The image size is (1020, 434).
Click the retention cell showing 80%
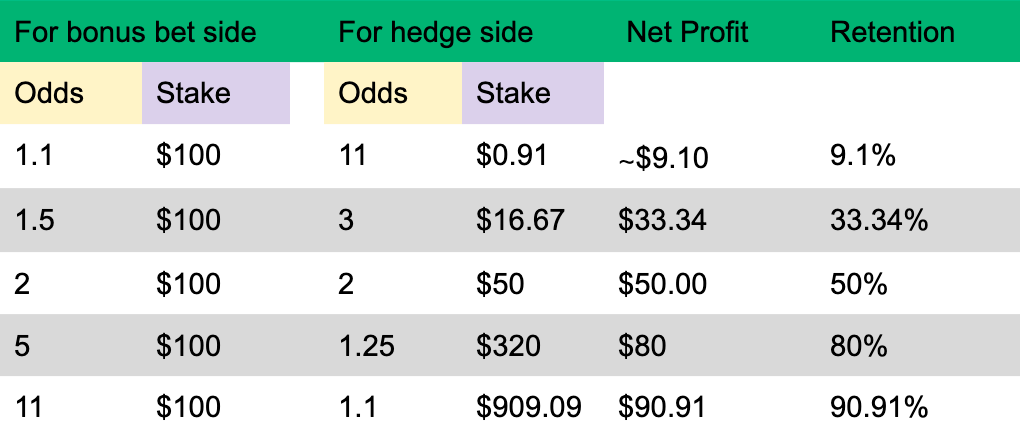point(859,346)
